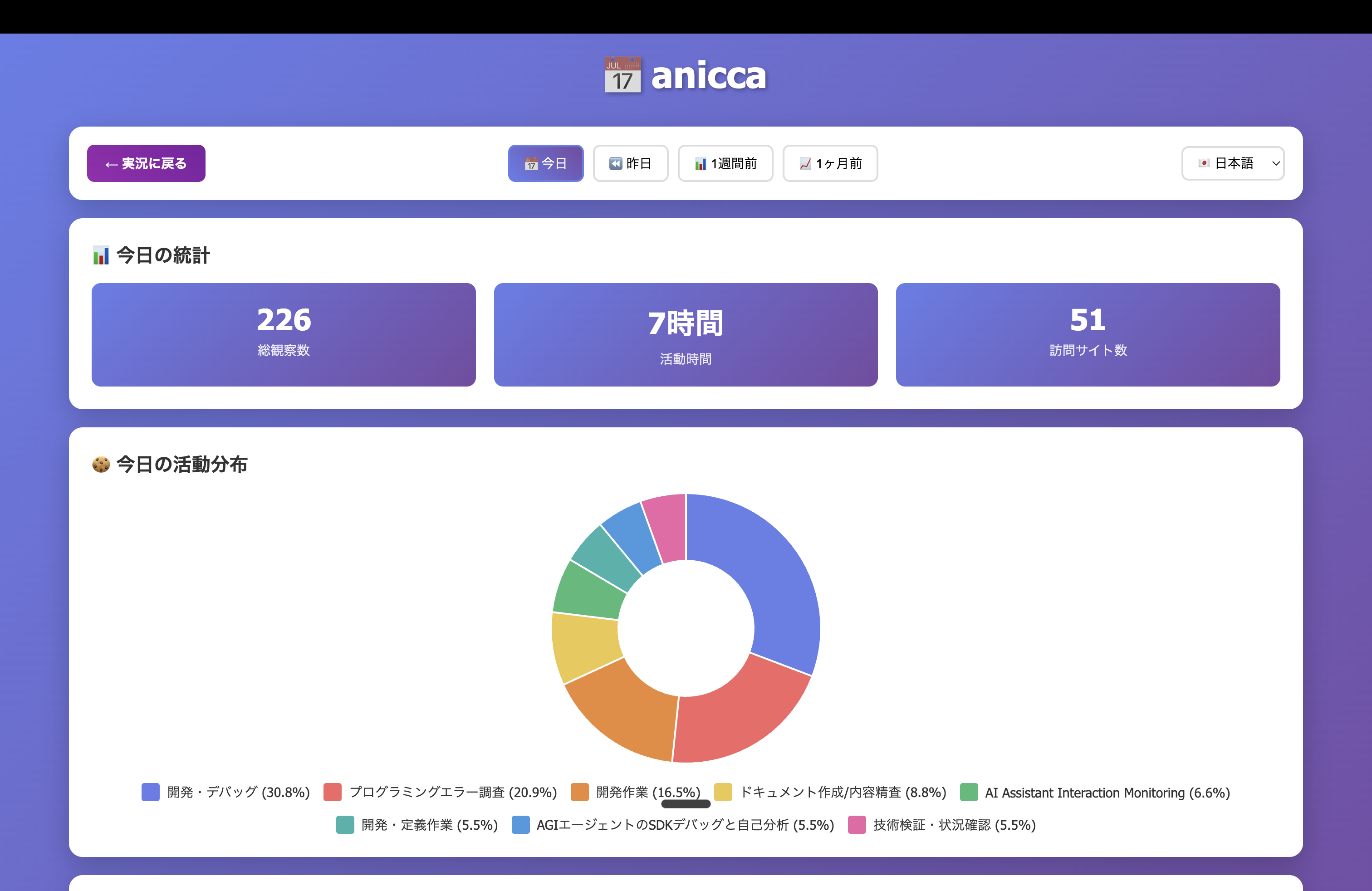Toggle AI Assistant Interaction Monitoring legend entry
Viewport: 1372px width, 891px height.
pos(1095,793)
